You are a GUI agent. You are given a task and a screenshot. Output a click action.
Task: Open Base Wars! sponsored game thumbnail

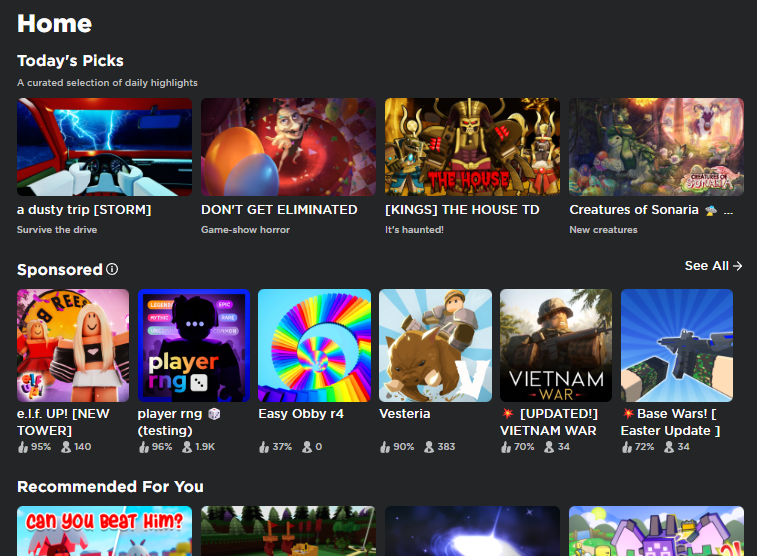point(677,346)
